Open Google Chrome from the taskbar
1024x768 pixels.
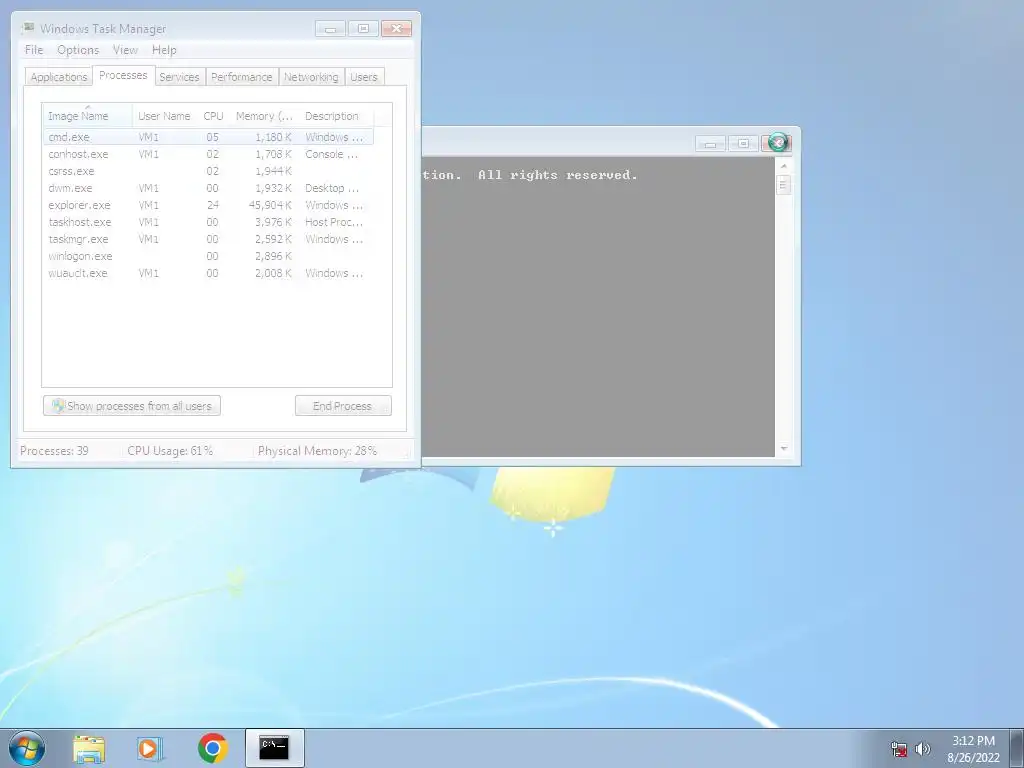tap(212, 748)
